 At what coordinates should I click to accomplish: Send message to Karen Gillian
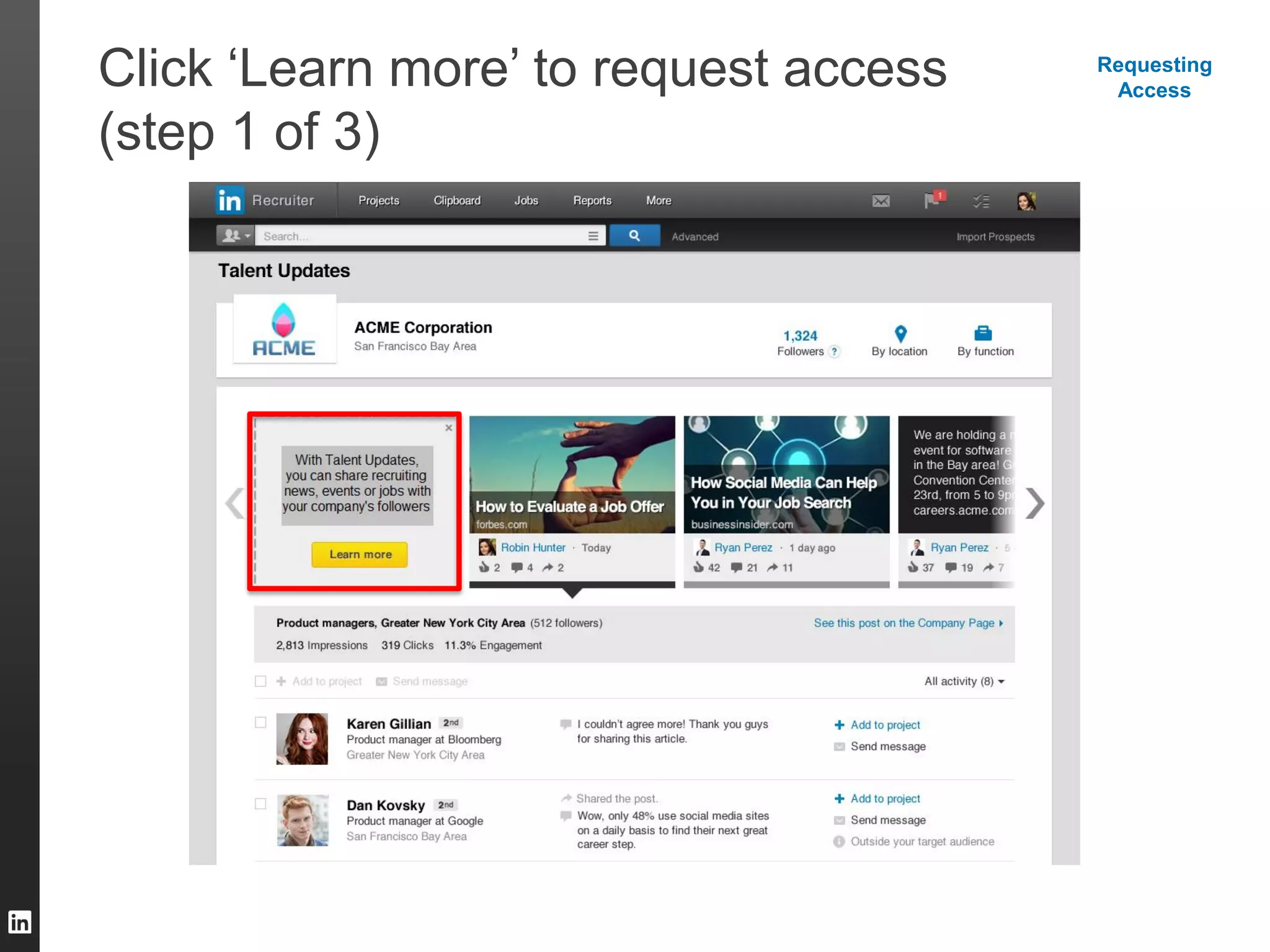pyautogui.click(x=881, y=747)
